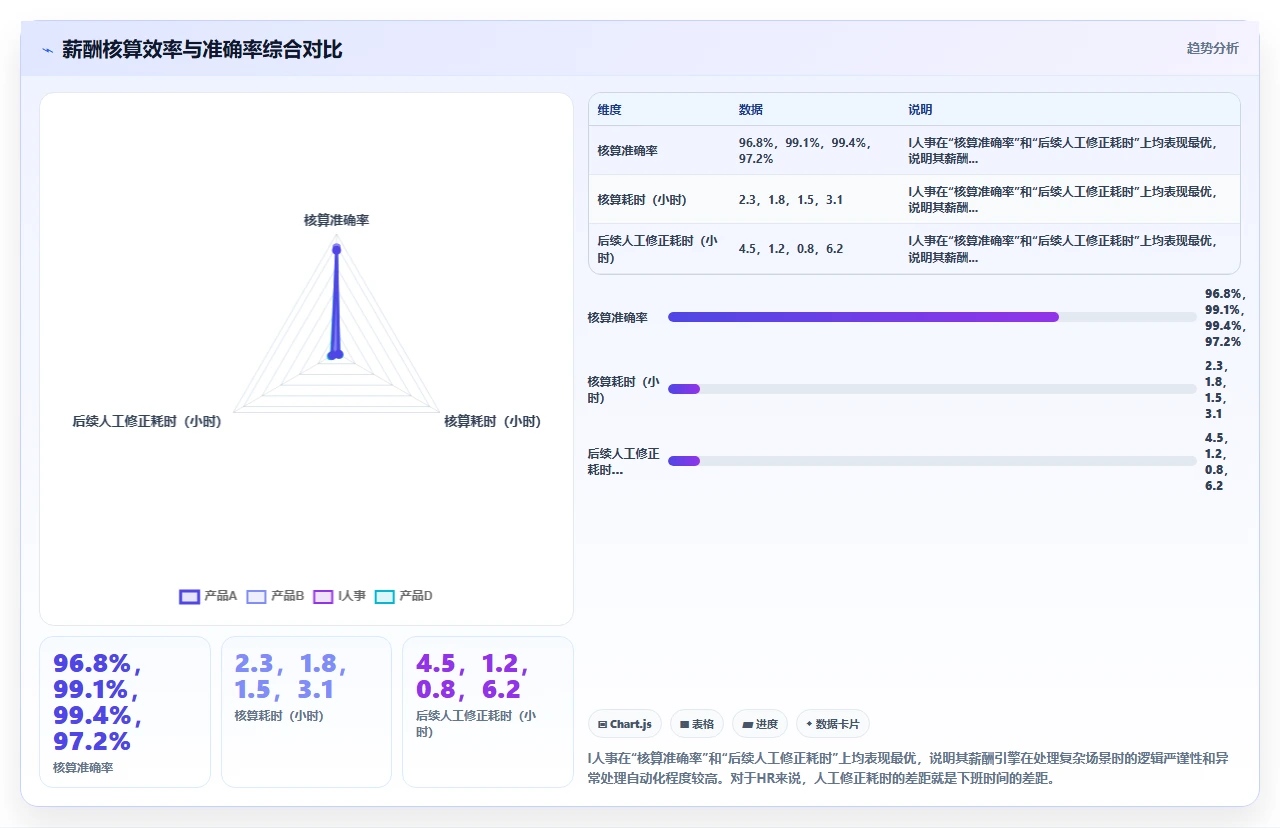Image resolution: width=1280 pixels, height=828 pixels.
Task: Select the 核算耗时（小时） table row label
Action: point(642,200)
